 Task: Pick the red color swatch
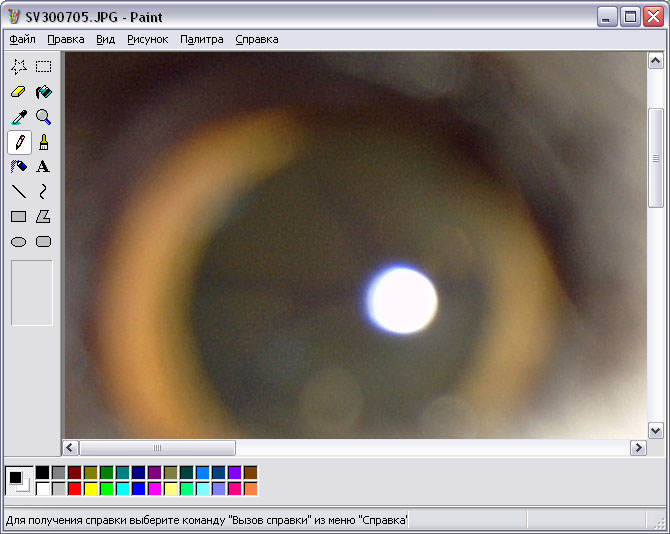click(74, 489)
